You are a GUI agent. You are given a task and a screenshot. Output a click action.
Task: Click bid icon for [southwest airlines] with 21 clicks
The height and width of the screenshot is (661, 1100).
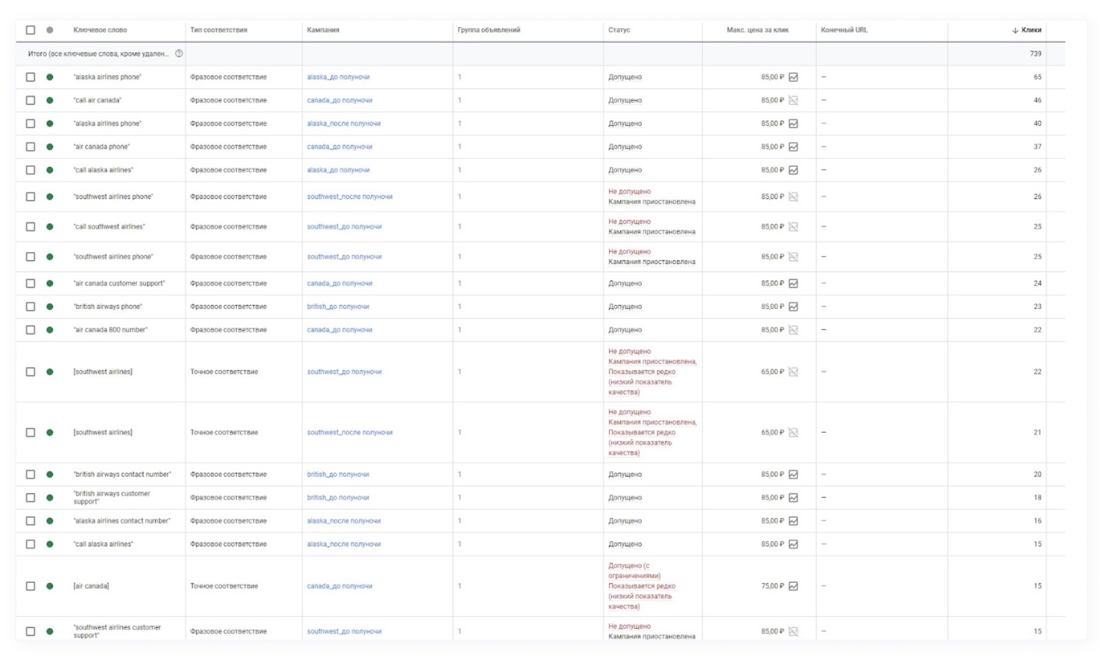(793, 432)
